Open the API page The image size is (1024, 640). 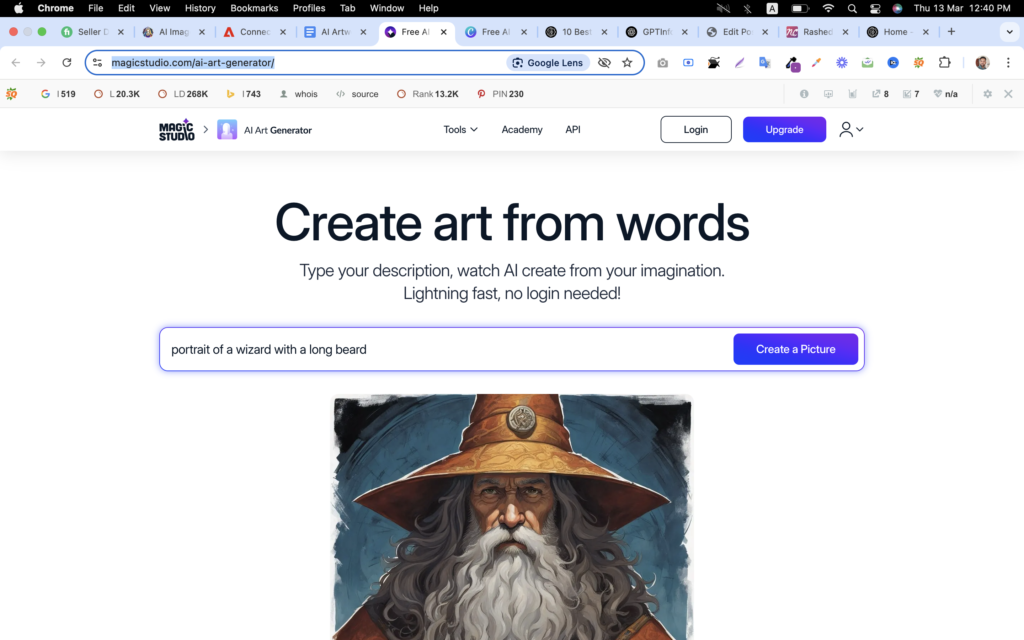point(573,129)
